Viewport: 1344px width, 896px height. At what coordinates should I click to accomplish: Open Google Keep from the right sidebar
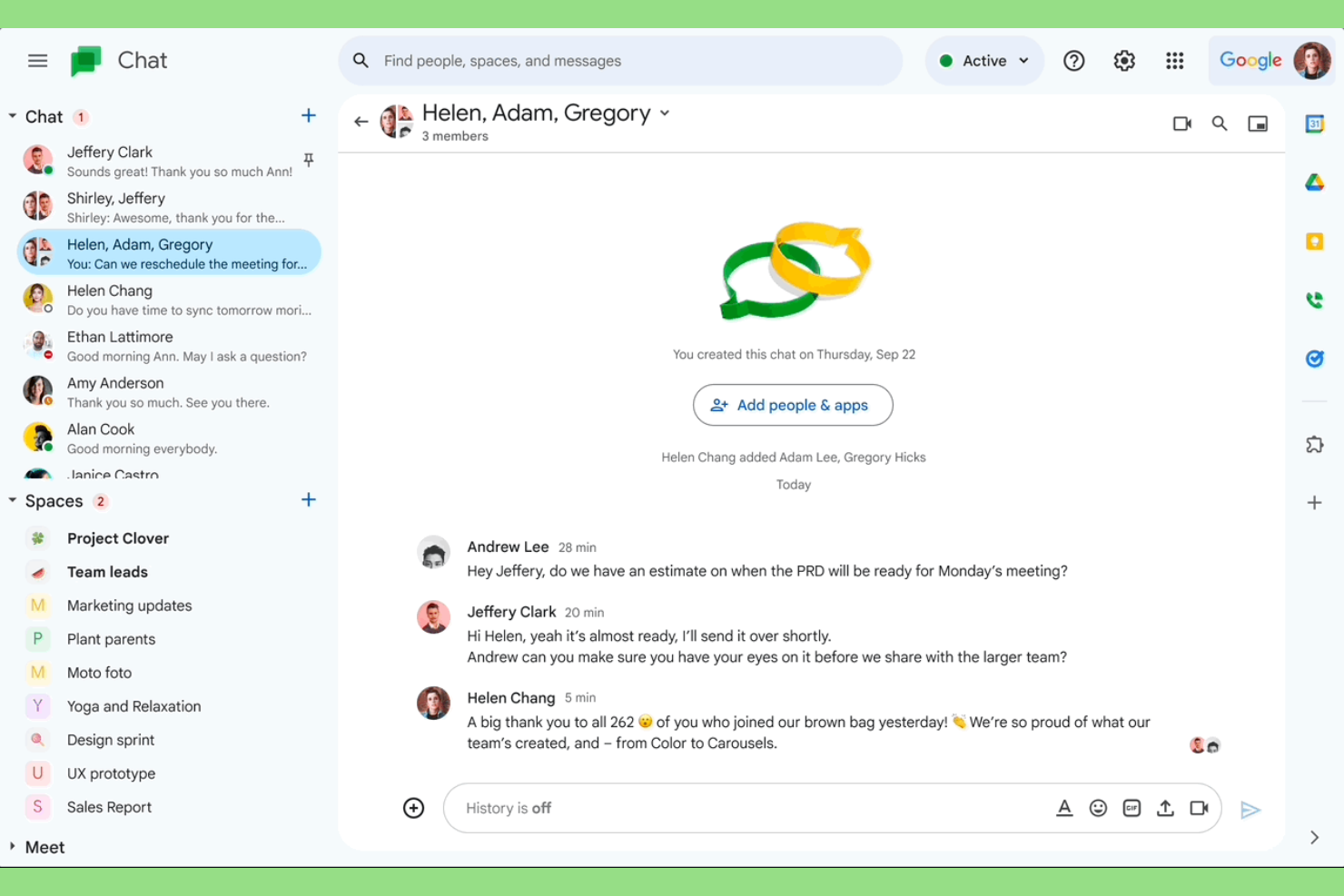tap(1314, 241)
